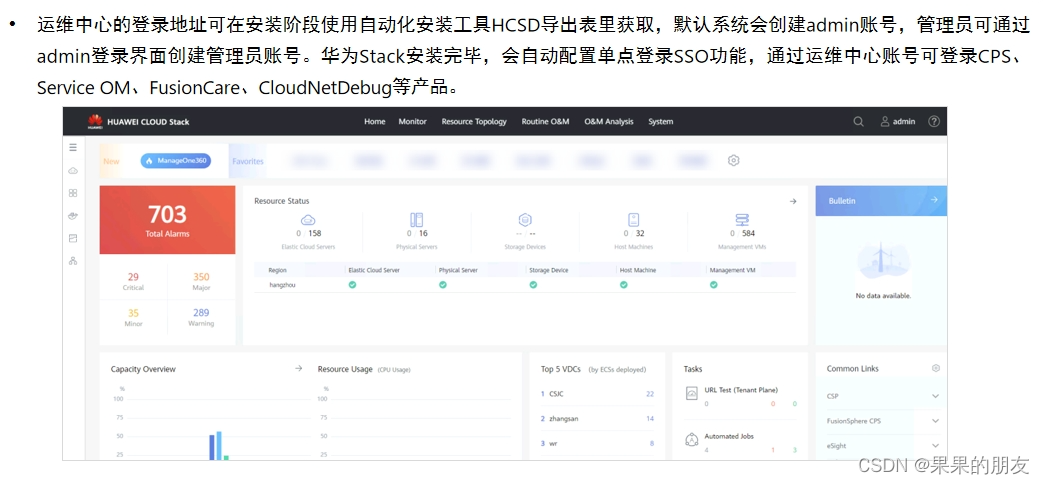Image resolution: width=1045 pixels, height=484 pixels.
Task: Open the help question mark icon
Action: (934, 121)
